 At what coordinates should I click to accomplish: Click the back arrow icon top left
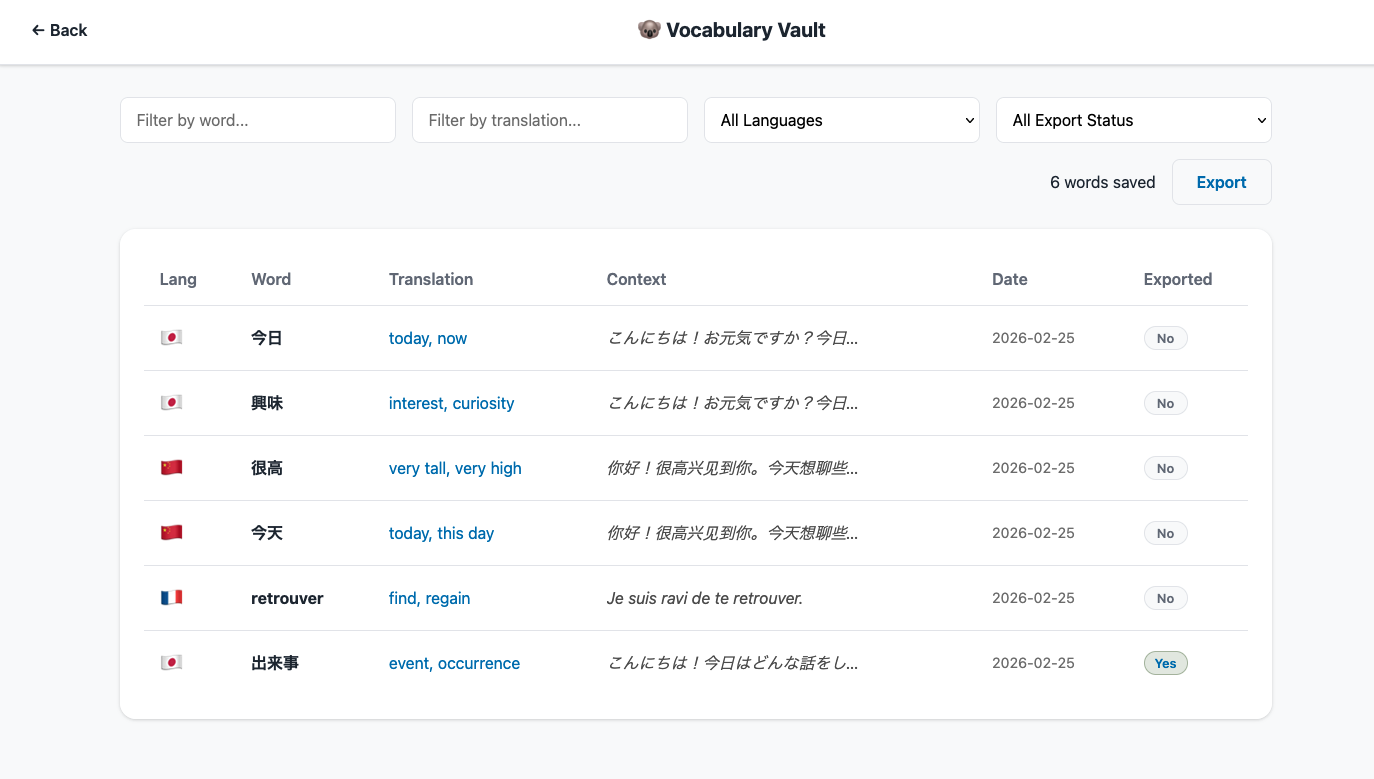[x=36, y=30]
